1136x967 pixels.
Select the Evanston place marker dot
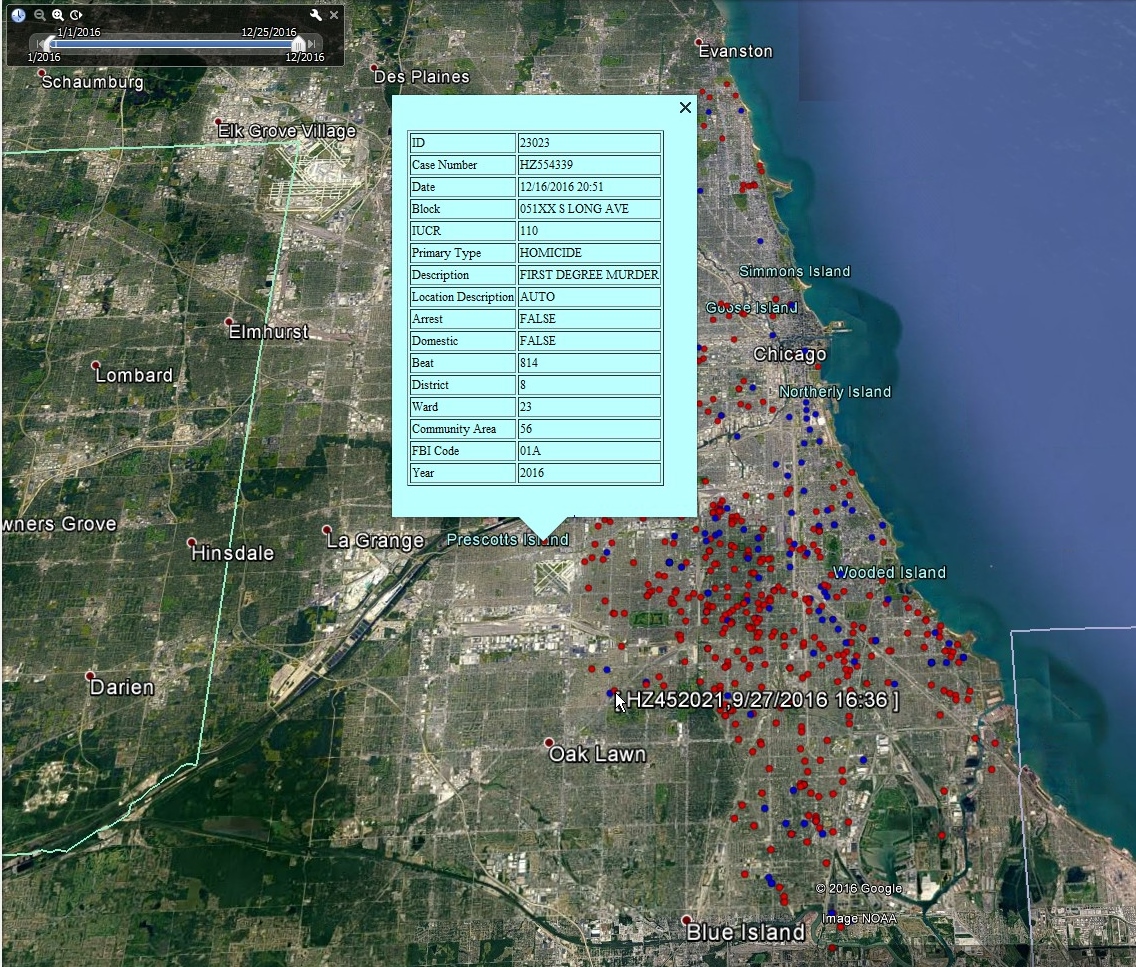700,42
